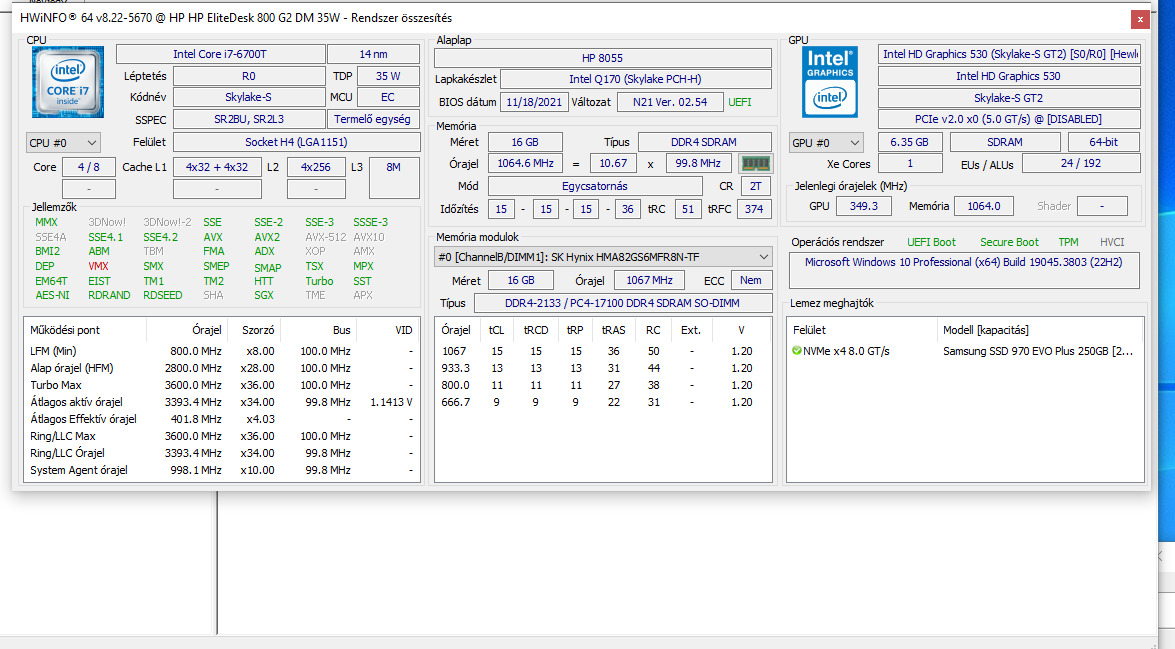Viewport: 1175px width, 649px height.
Task: Click the System Agent órajel row
Action: [222, 471]
